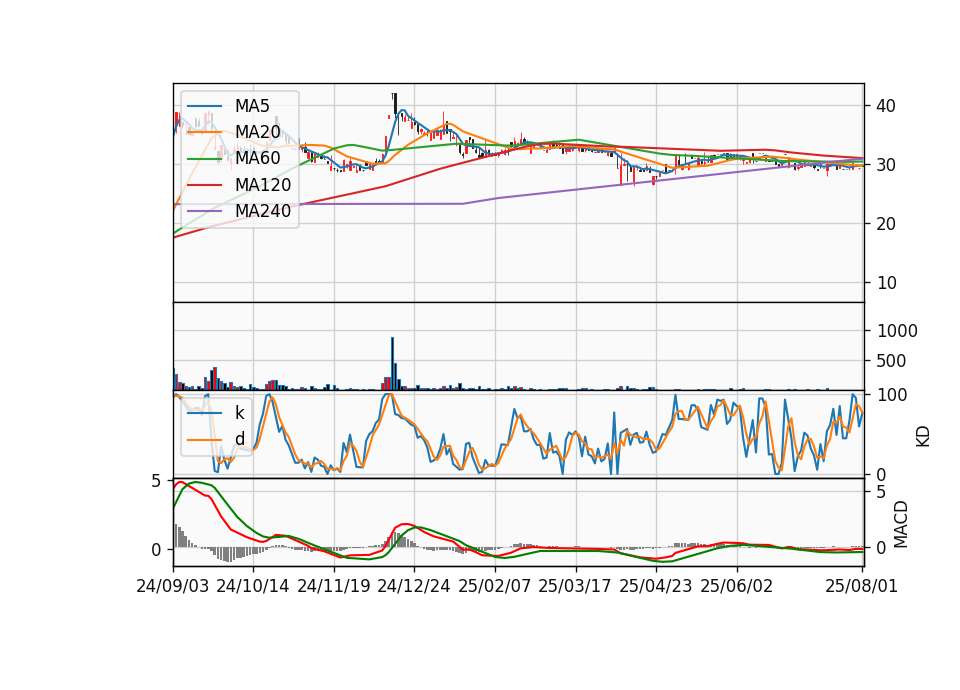Click the 24/09/03 date label
Screen dimensions: 960x690
pos(173,586)
